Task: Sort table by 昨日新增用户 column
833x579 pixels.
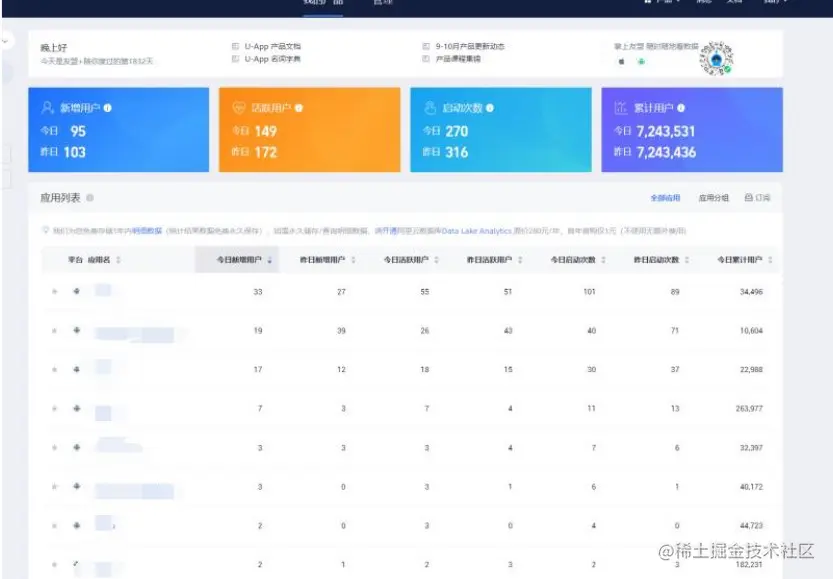Action: point(353,260)
